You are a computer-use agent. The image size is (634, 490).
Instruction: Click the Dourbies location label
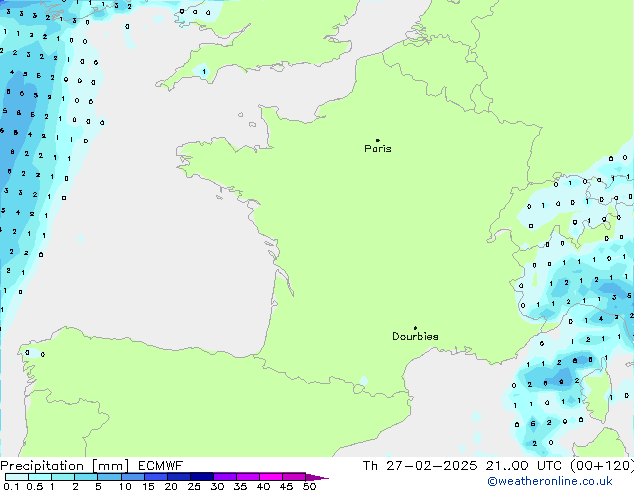click(x=415, y=336)
